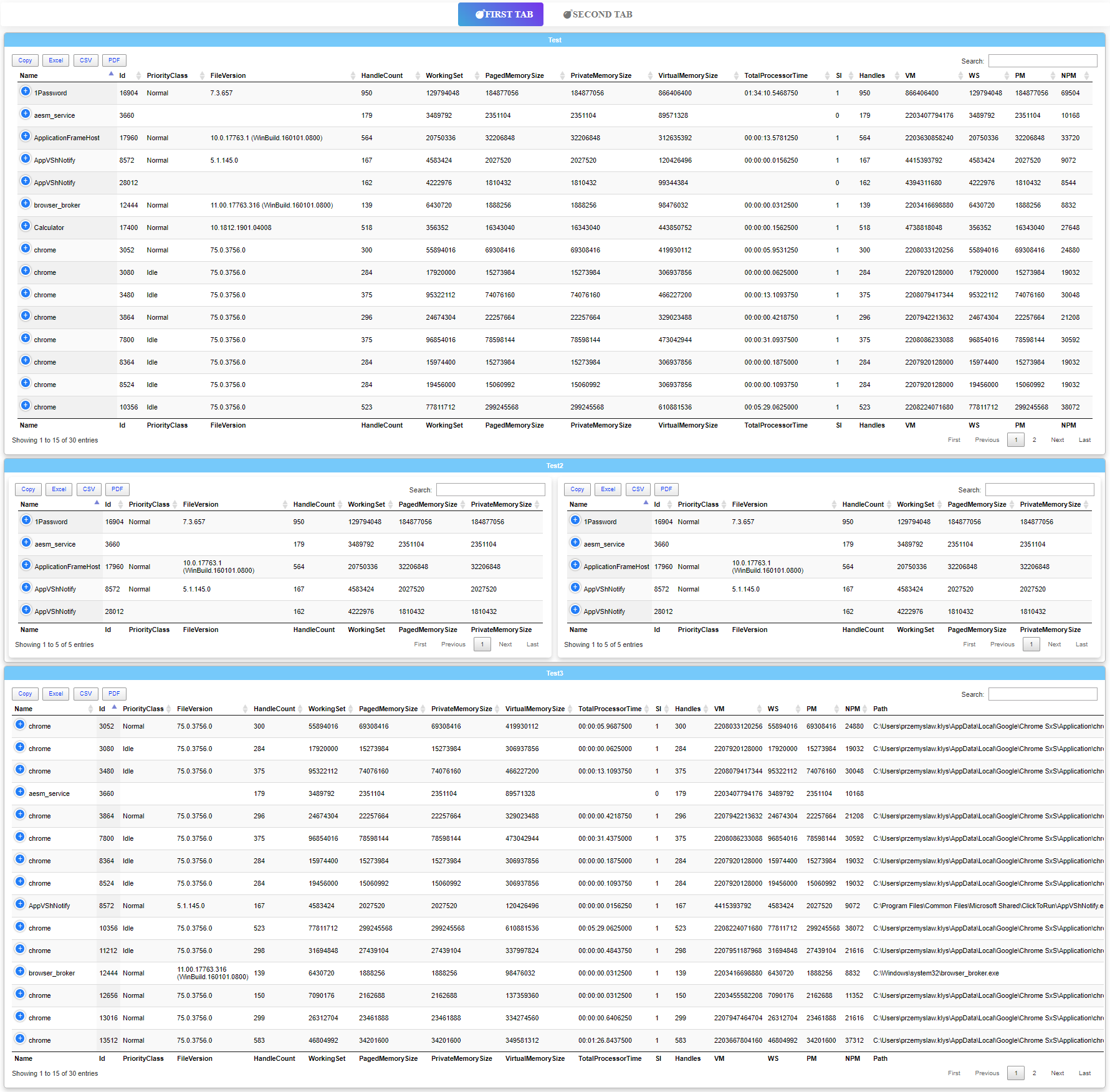This screenshot has height=1092, width=1110.
Task: Sort Test3 table by VirtualMemorySize column
Action: tap(534, 709)
